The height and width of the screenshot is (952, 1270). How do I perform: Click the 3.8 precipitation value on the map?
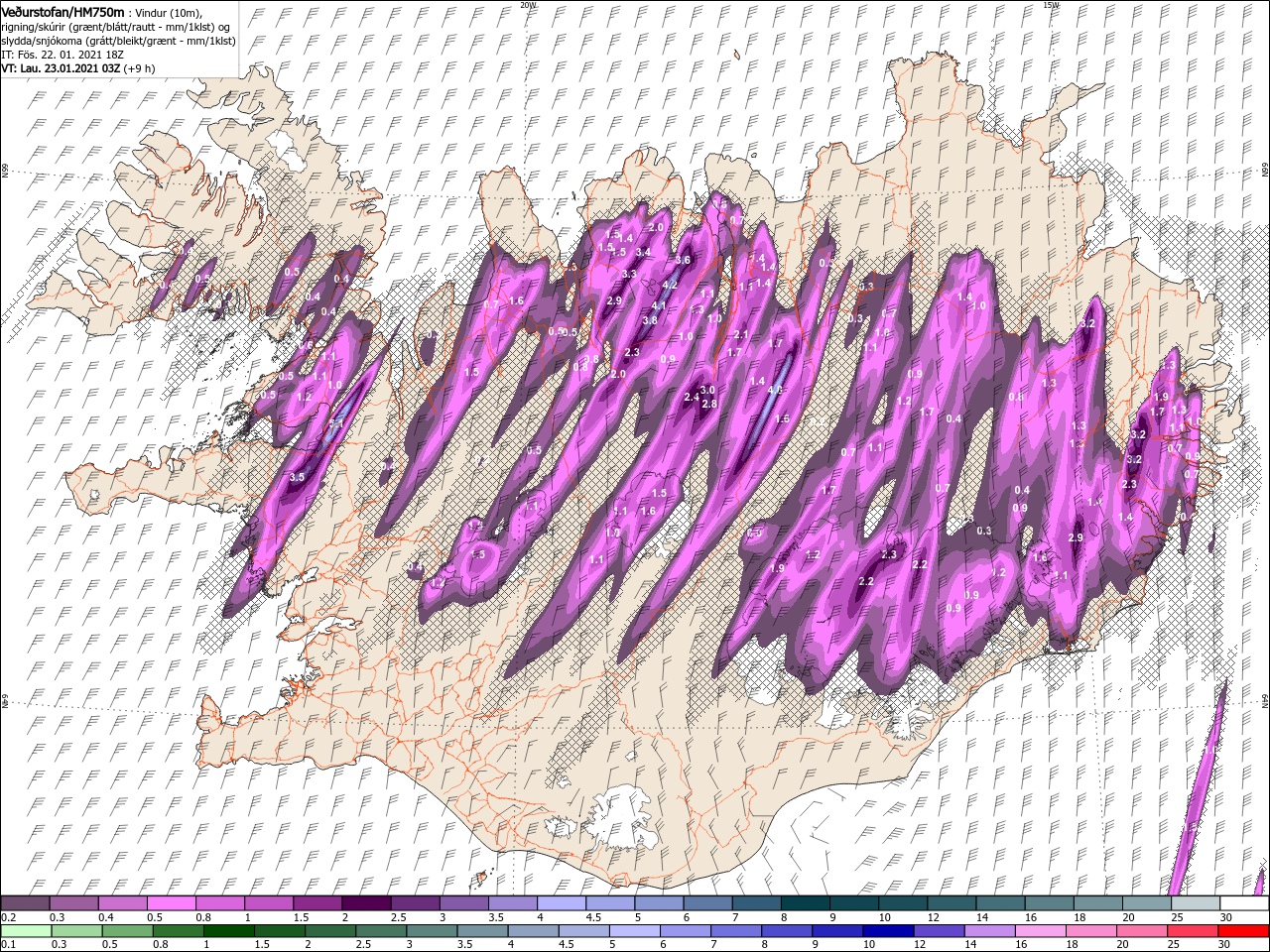click(650, 320)
